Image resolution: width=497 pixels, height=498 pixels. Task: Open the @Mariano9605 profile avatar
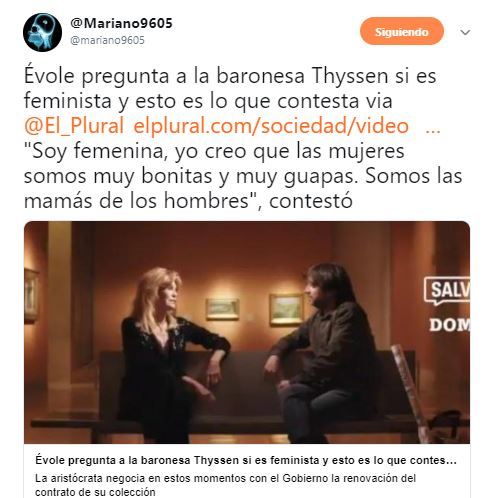42,32
